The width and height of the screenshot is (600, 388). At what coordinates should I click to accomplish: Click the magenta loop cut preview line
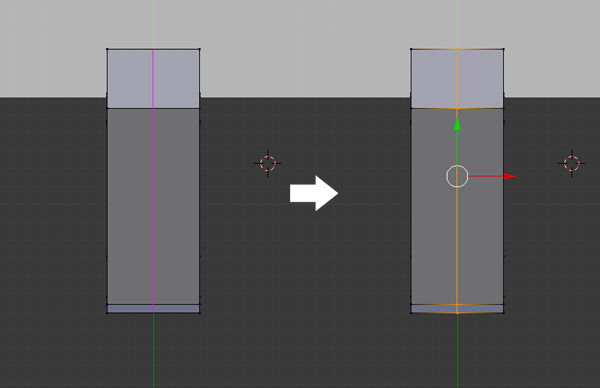pyautogui.click(x=153, y=181)
